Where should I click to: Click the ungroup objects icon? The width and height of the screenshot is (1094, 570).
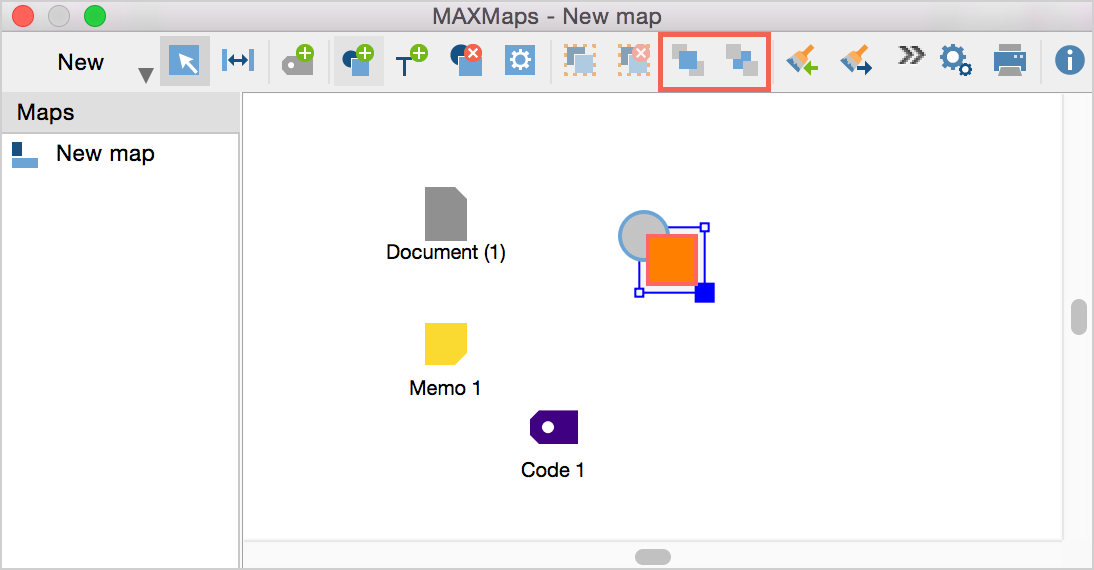click(x=633, y=61)
